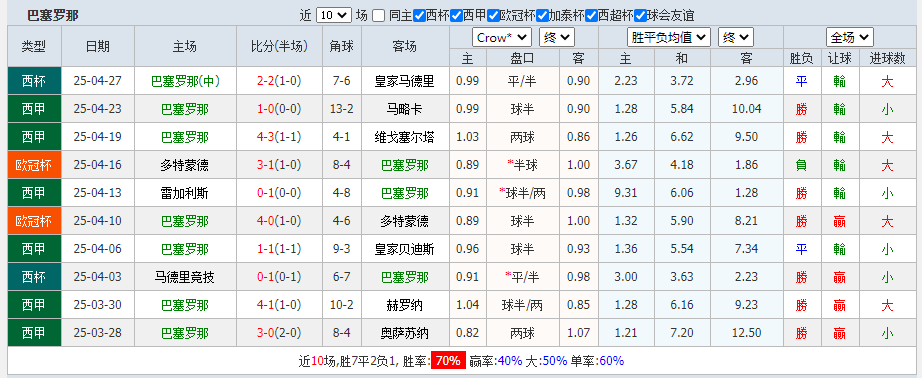Click the 雷加利斯 team link

click(x=185, y=193)
